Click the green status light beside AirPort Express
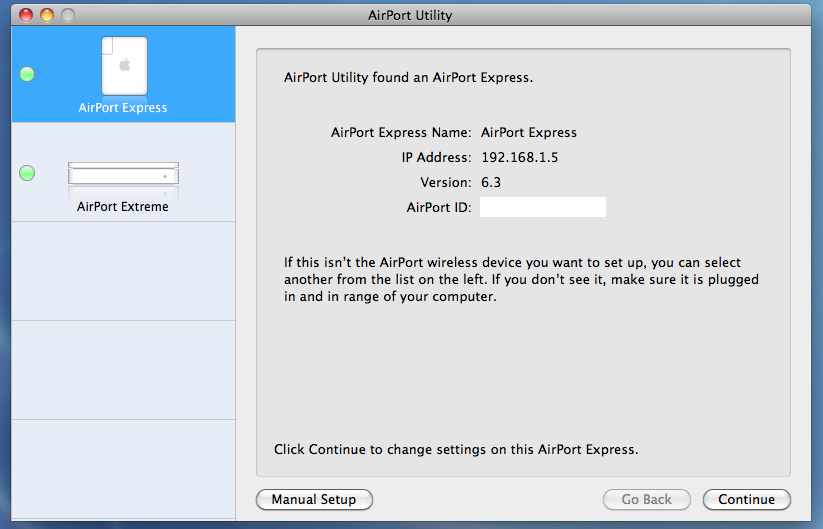Image resolution: width=823 pixels, height=529 pixels. (27, 74)
